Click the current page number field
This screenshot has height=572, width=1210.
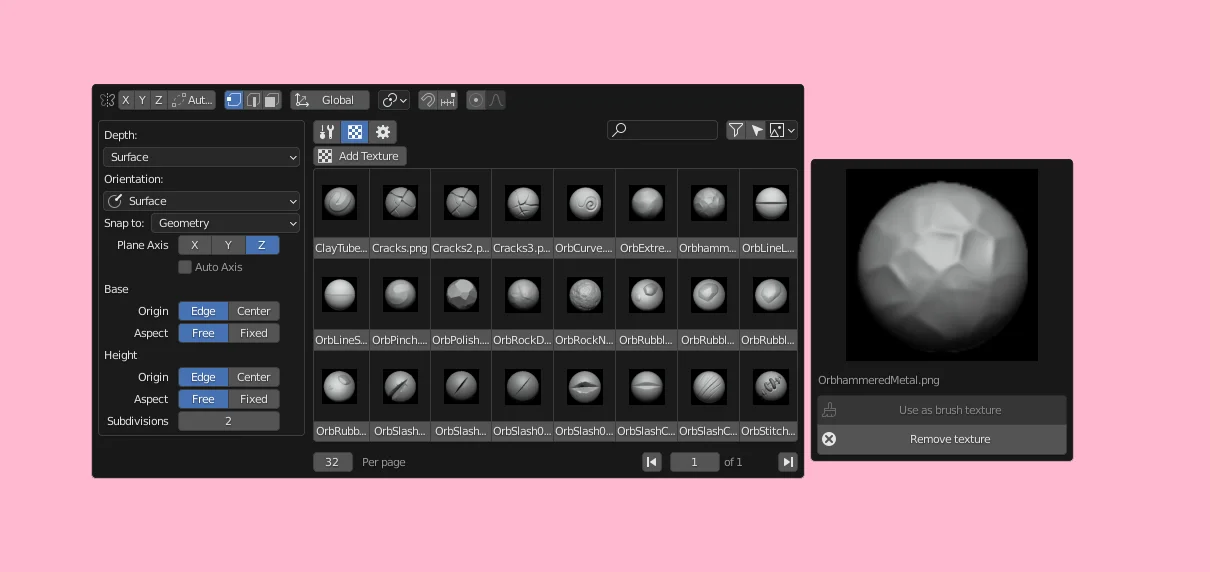pyautogui.click(x=695, y=462)
